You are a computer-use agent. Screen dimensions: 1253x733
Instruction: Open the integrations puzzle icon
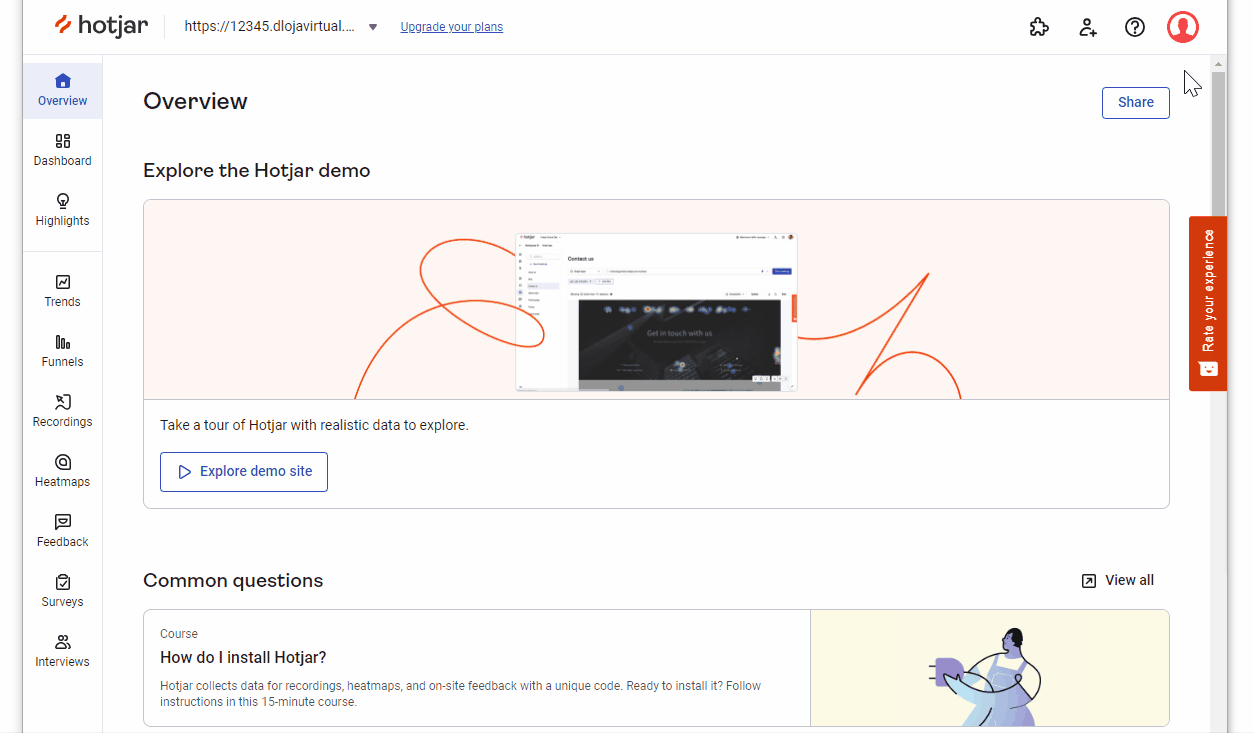click(x=1039, y=27)
